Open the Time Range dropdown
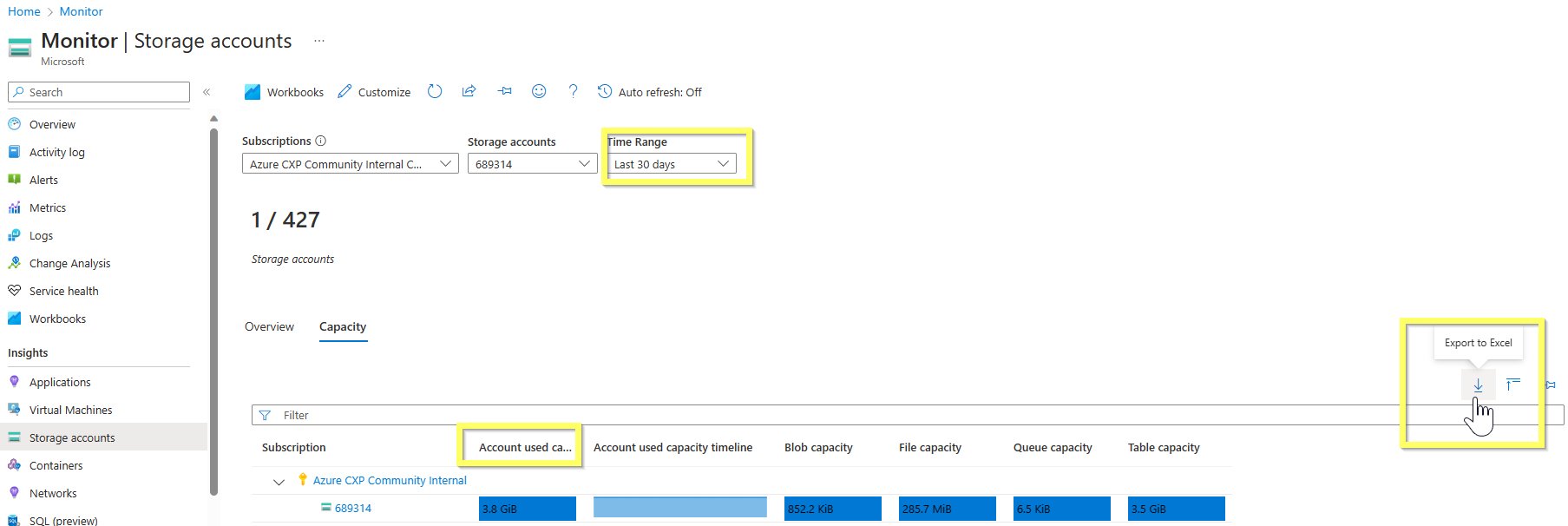The width and height of the screenshot is (1568, 526). [672, 163]
